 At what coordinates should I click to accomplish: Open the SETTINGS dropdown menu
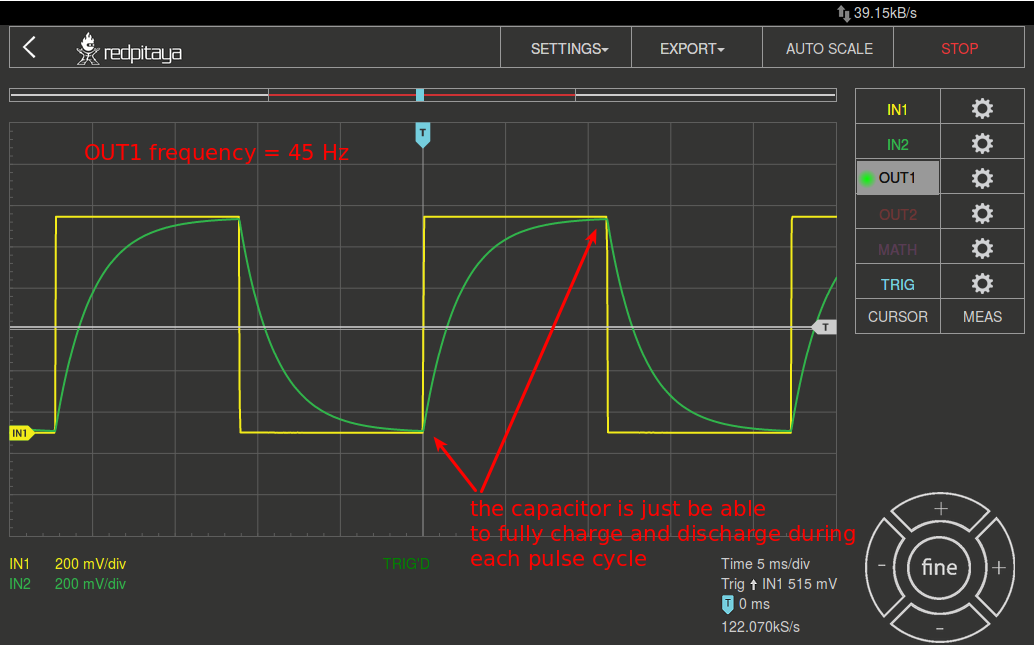pyautogui.click(x=566, y=48)
